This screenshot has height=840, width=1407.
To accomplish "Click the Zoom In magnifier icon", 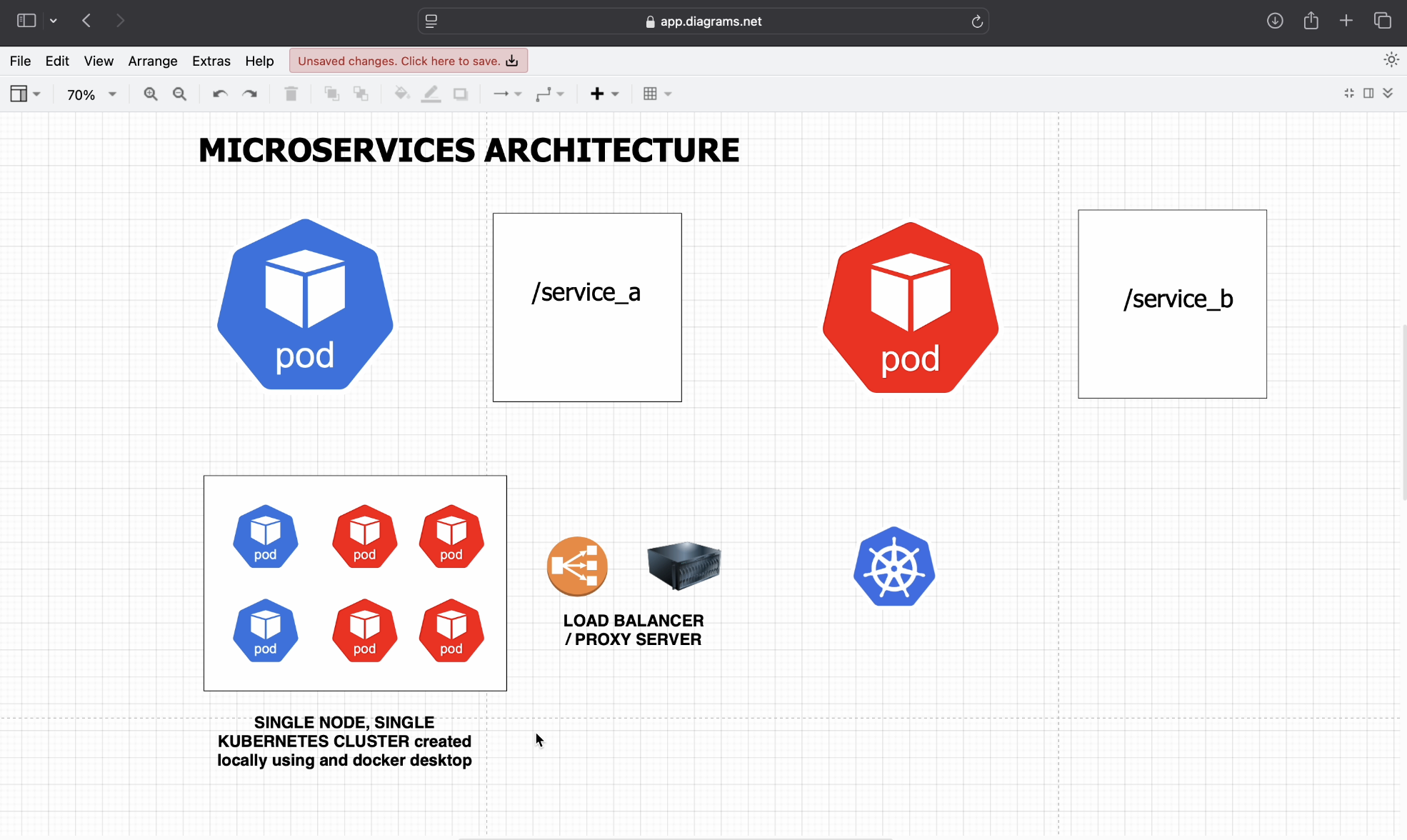I will 150,94.
